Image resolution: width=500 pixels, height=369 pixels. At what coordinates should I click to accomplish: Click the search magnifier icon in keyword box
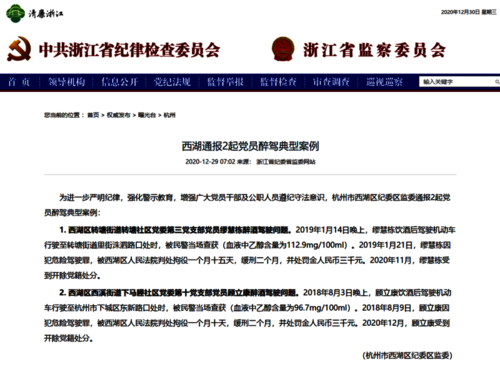click(497, 82)
